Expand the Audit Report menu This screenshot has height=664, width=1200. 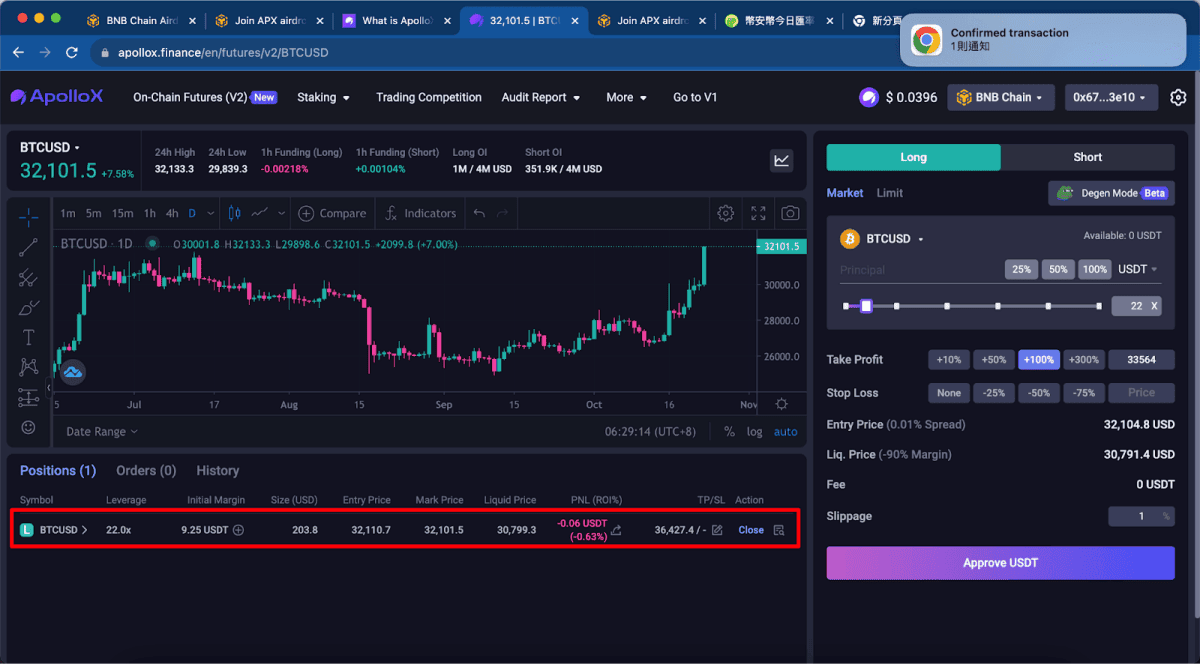(x=540, y=97)
